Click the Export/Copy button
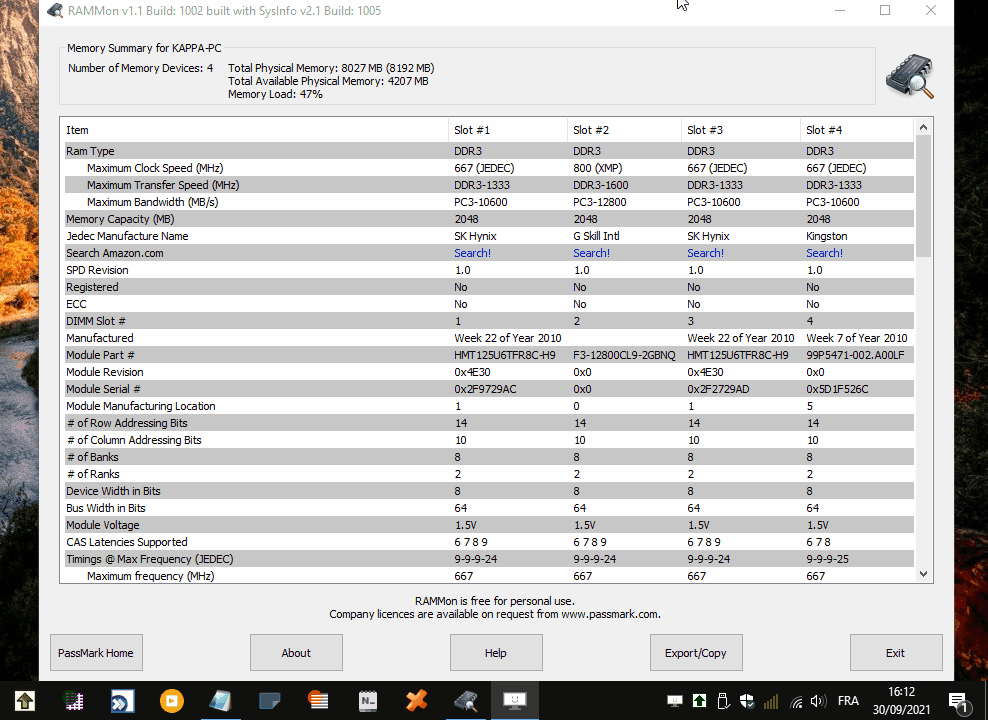 click(x=696, y=653)
